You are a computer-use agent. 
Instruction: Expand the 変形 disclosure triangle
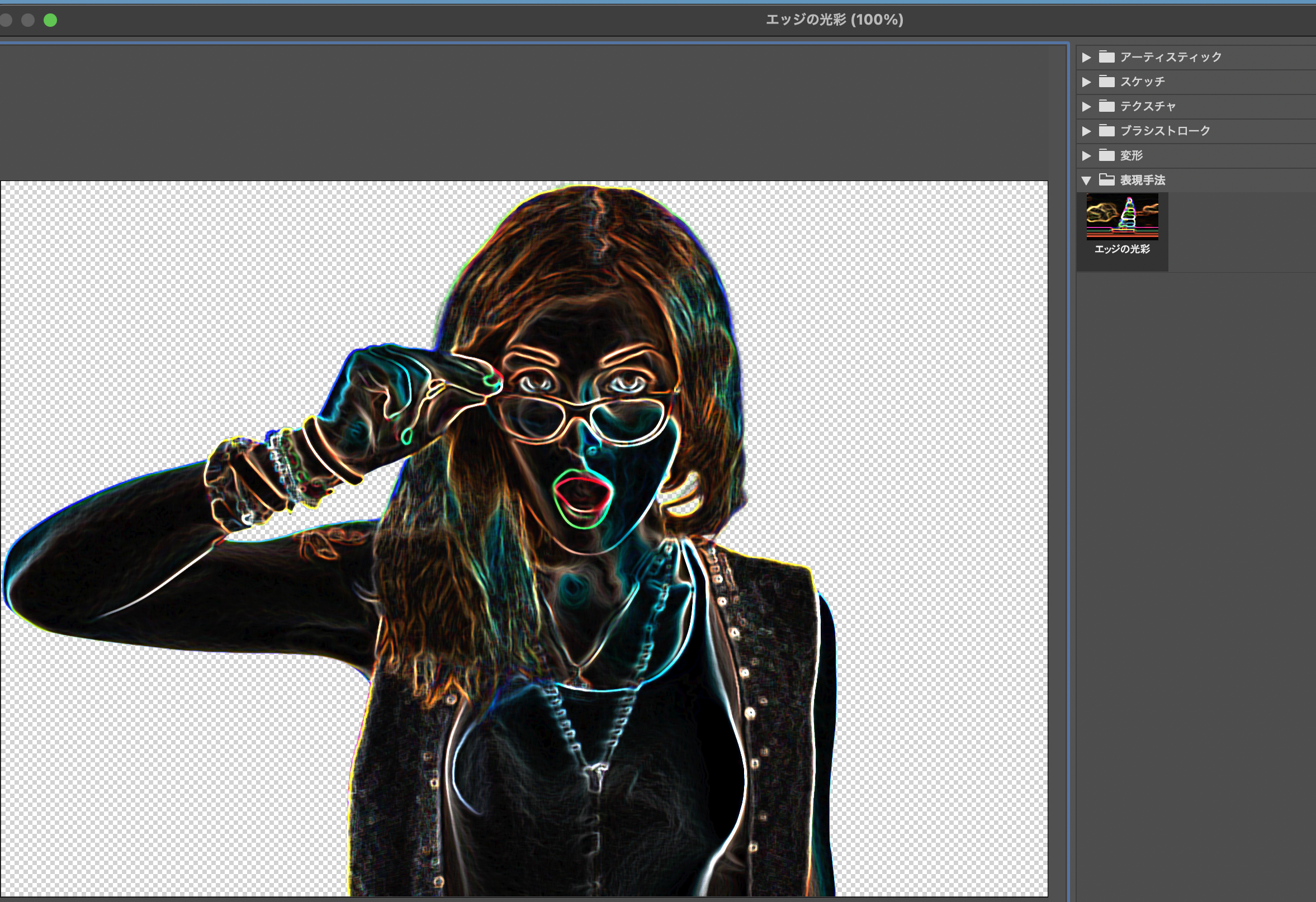(x=1086, y=156)
